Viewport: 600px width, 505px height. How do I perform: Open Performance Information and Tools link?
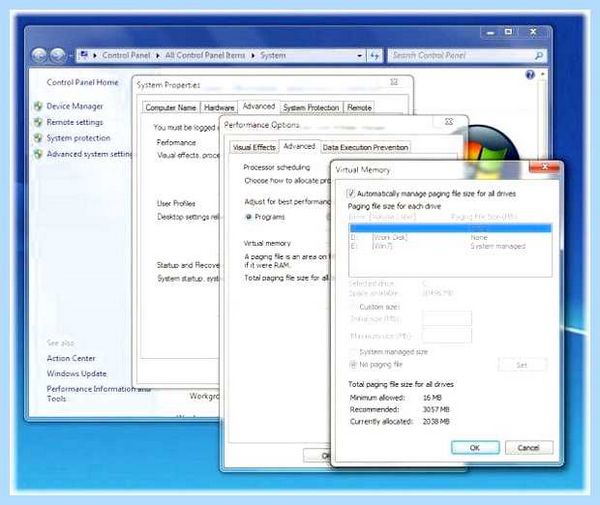98,393
